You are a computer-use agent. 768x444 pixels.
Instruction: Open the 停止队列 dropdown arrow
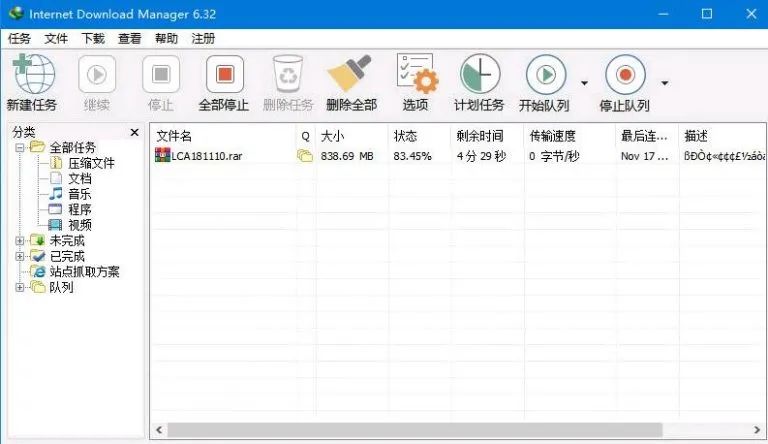[665, 83]
